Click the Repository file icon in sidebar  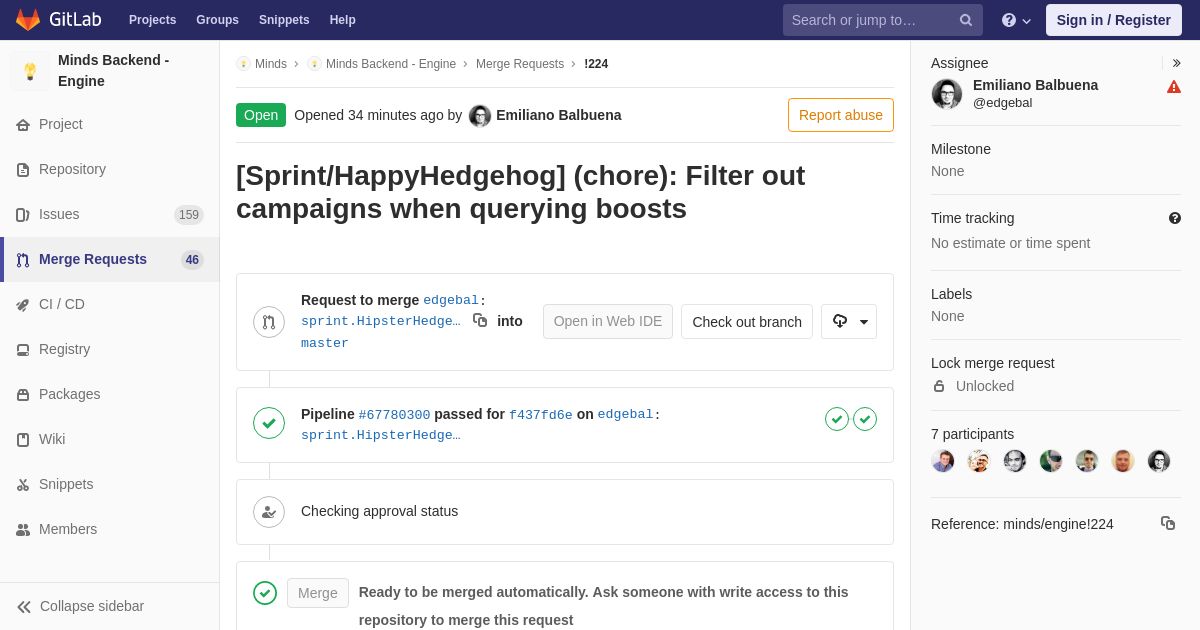tap(23, 170)
